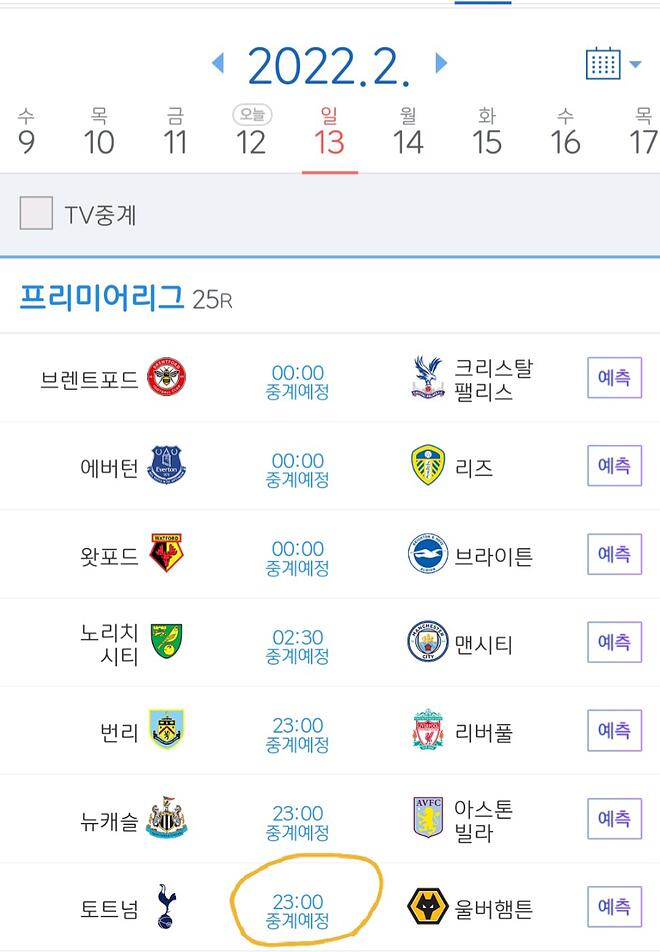Click the Manchester City crest

(x=428, y=642)
